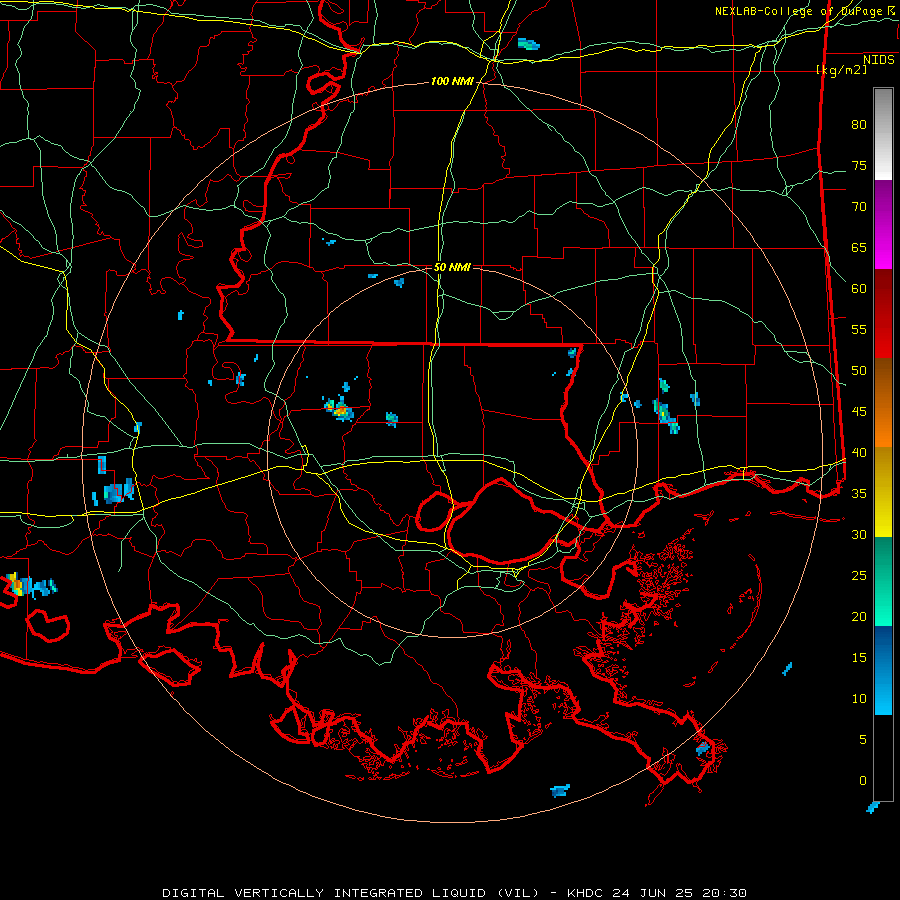Click the 24 JUN 25 date in caption
This screenshot has height=900, width=900.
coord(654,893)
